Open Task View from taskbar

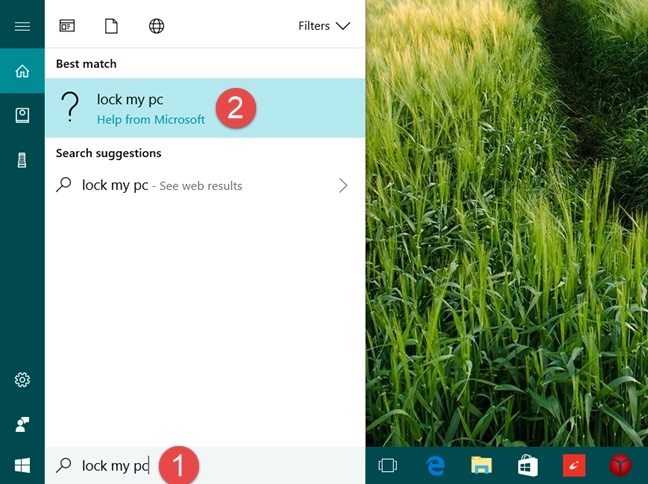coord(388,465)
